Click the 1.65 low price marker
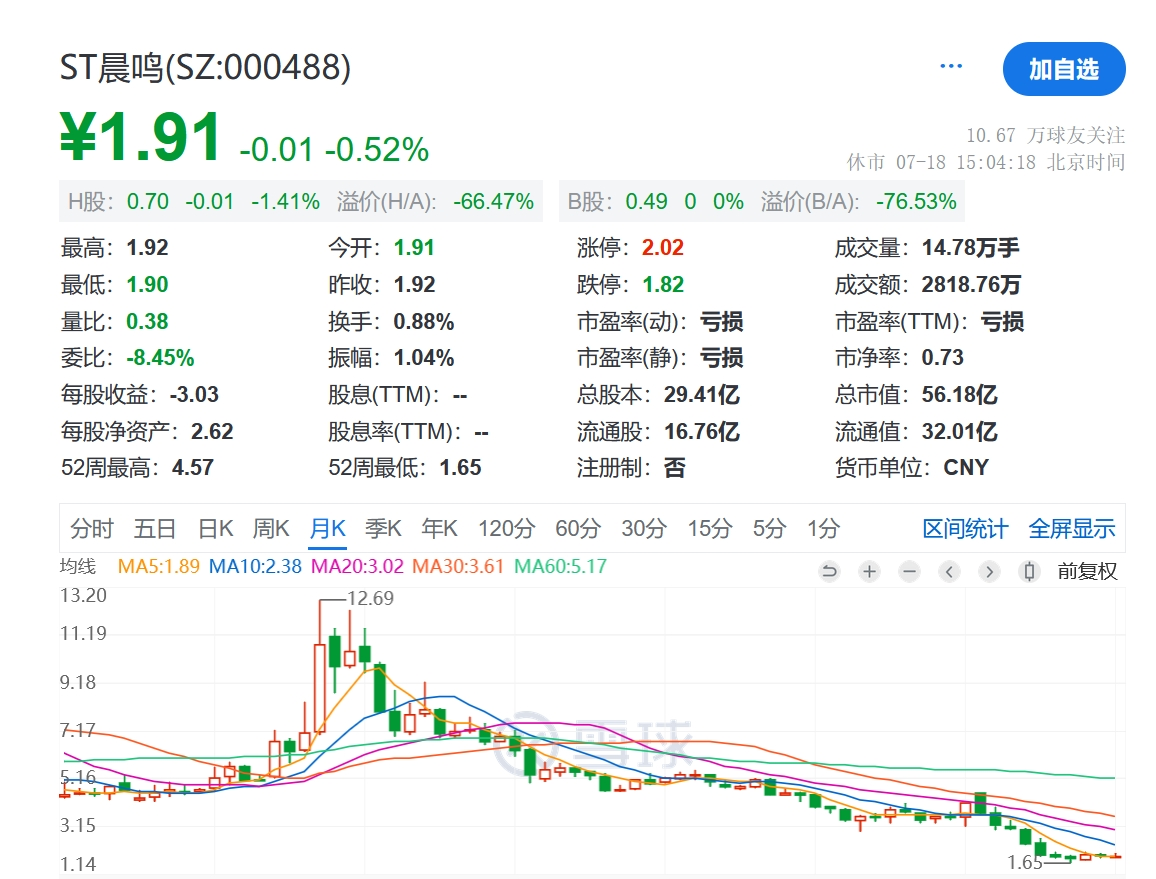Screen dimensions: 1156x879 (1025, 862)
